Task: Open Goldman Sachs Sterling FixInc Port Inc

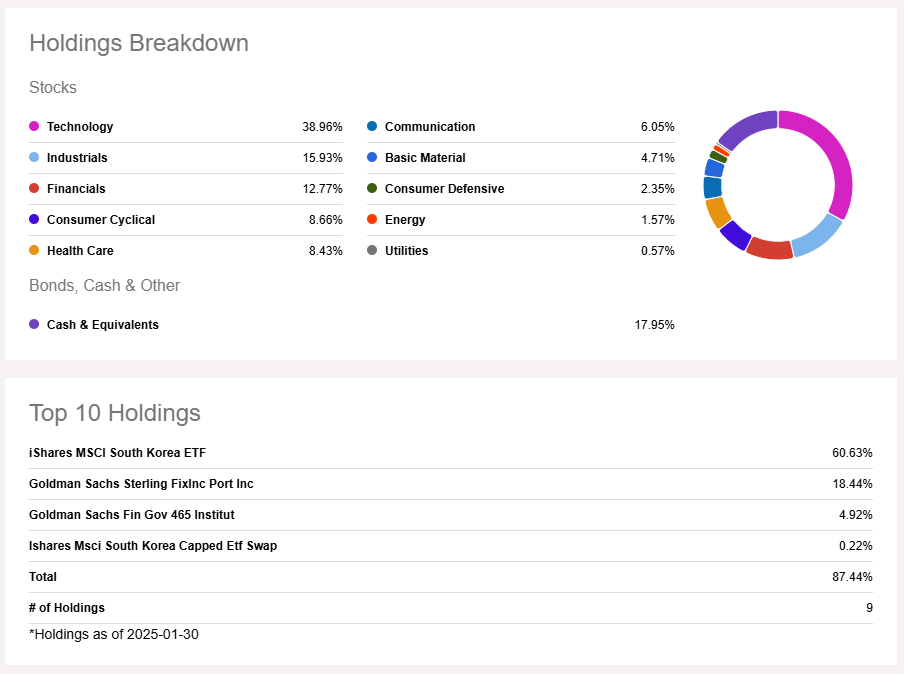Action: click(x=141, y=484)
